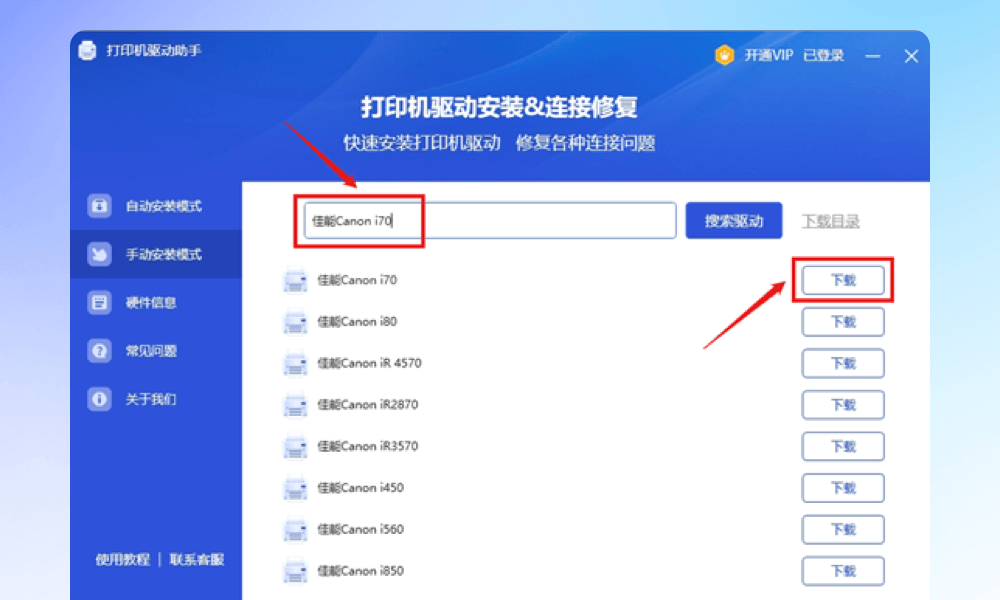Download the Canon i560 driver

point(843,530)
